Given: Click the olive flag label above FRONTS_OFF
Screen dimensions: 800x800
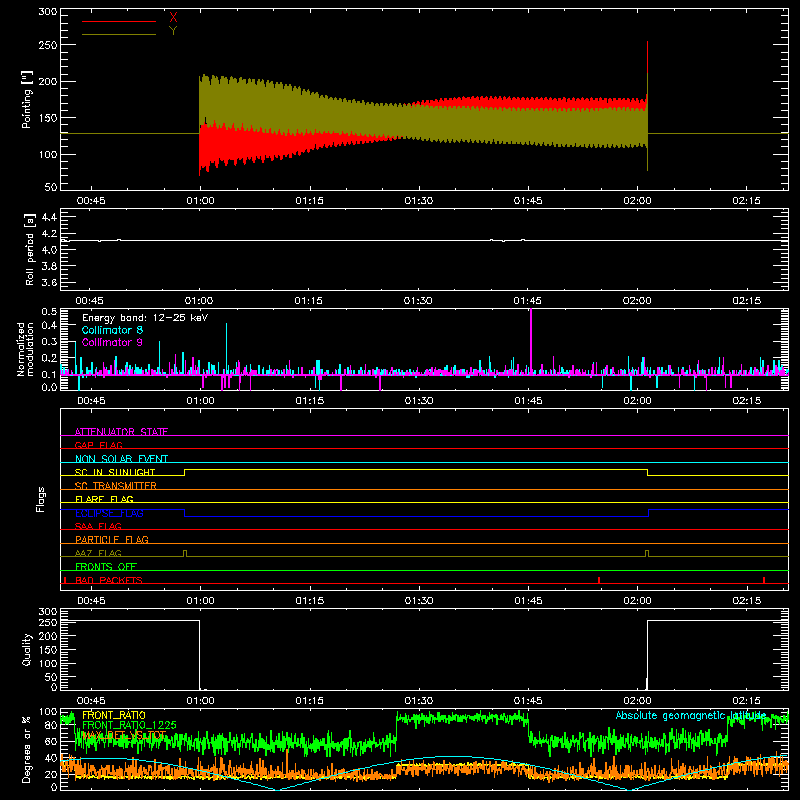Looking at the screenshot, I should click(98, 553).
